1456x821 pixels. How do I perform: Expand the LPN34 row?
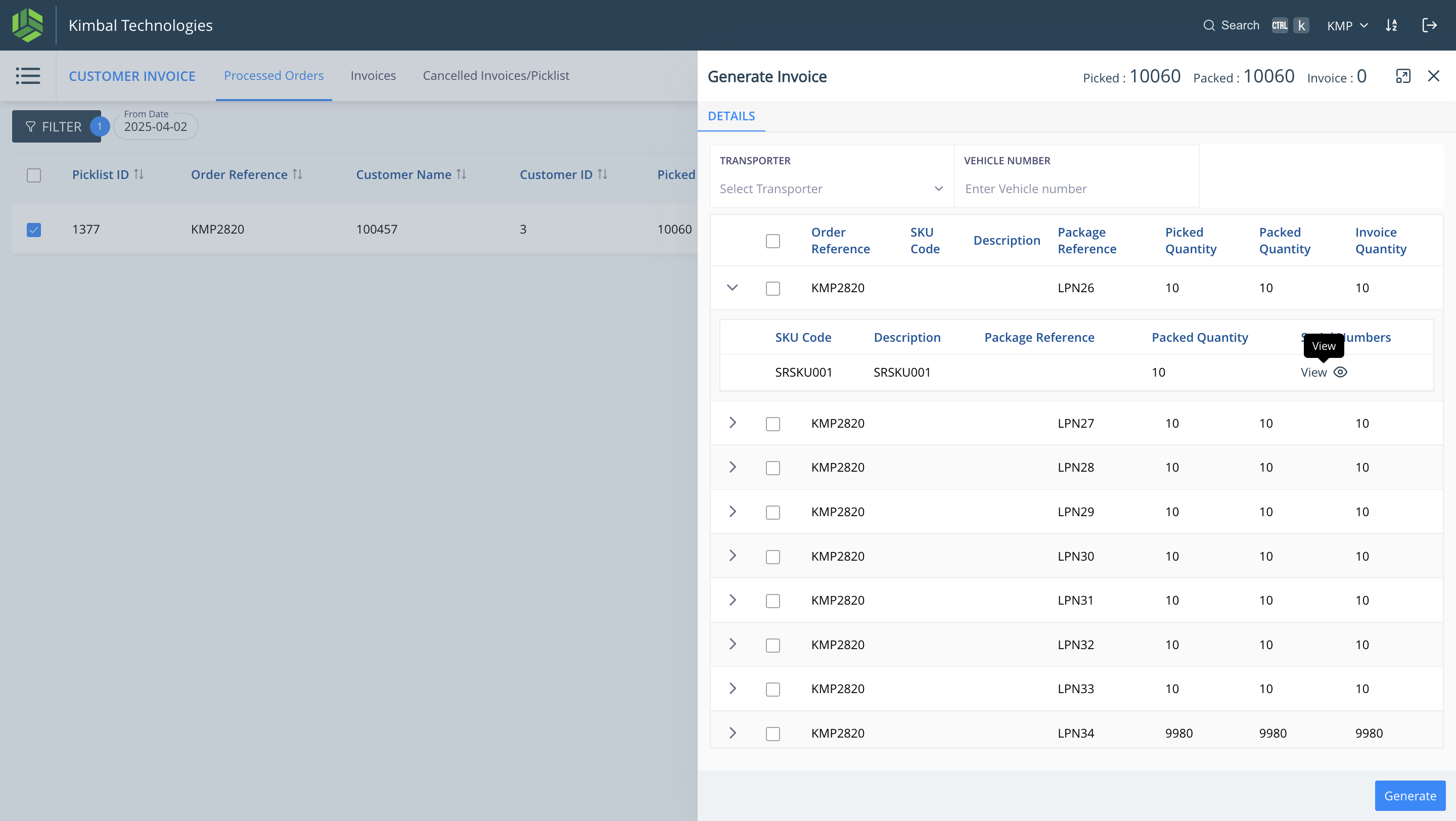pos(733,733)
